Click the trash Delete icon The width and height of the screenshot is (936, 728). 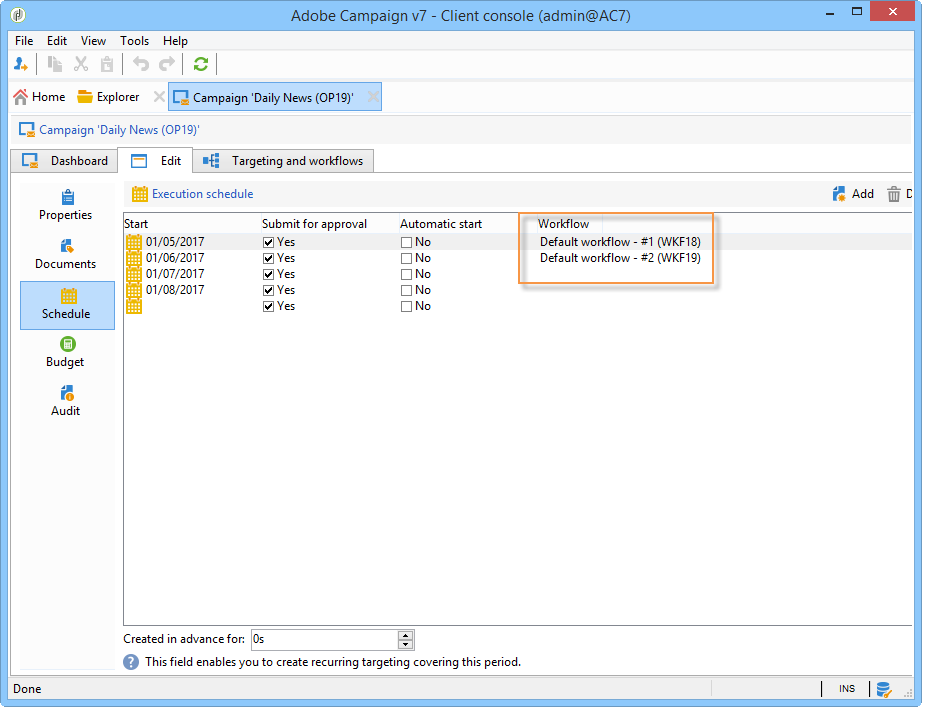point(894,194)
